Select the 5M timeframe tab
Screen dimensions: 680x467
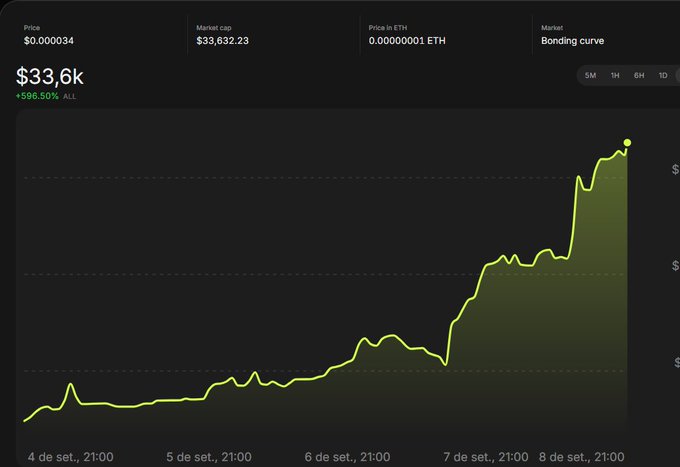tap(590, 75)
